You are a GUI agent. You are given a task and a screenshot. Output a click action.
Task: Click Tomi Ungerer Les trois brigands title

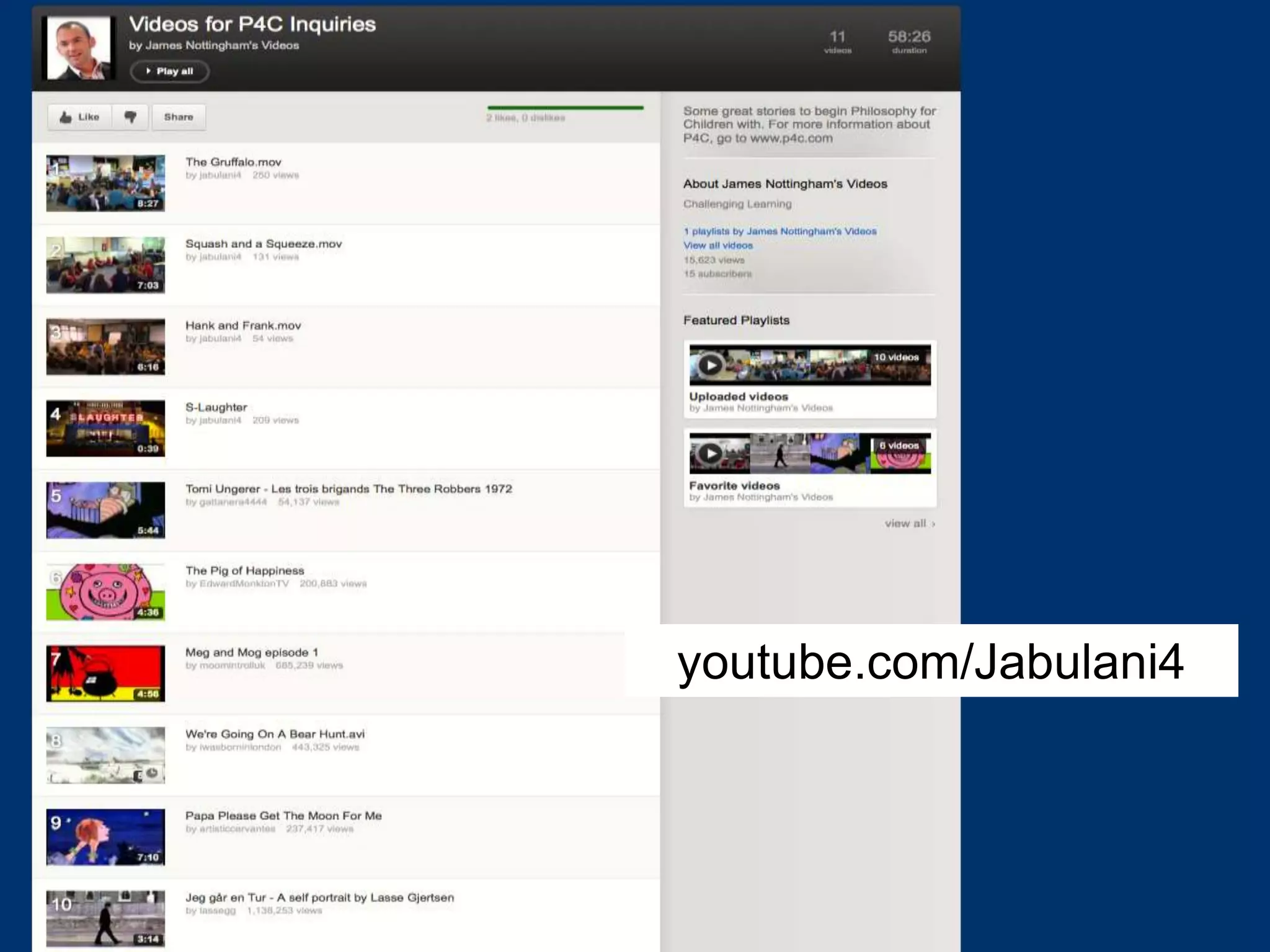click(349, 489)
